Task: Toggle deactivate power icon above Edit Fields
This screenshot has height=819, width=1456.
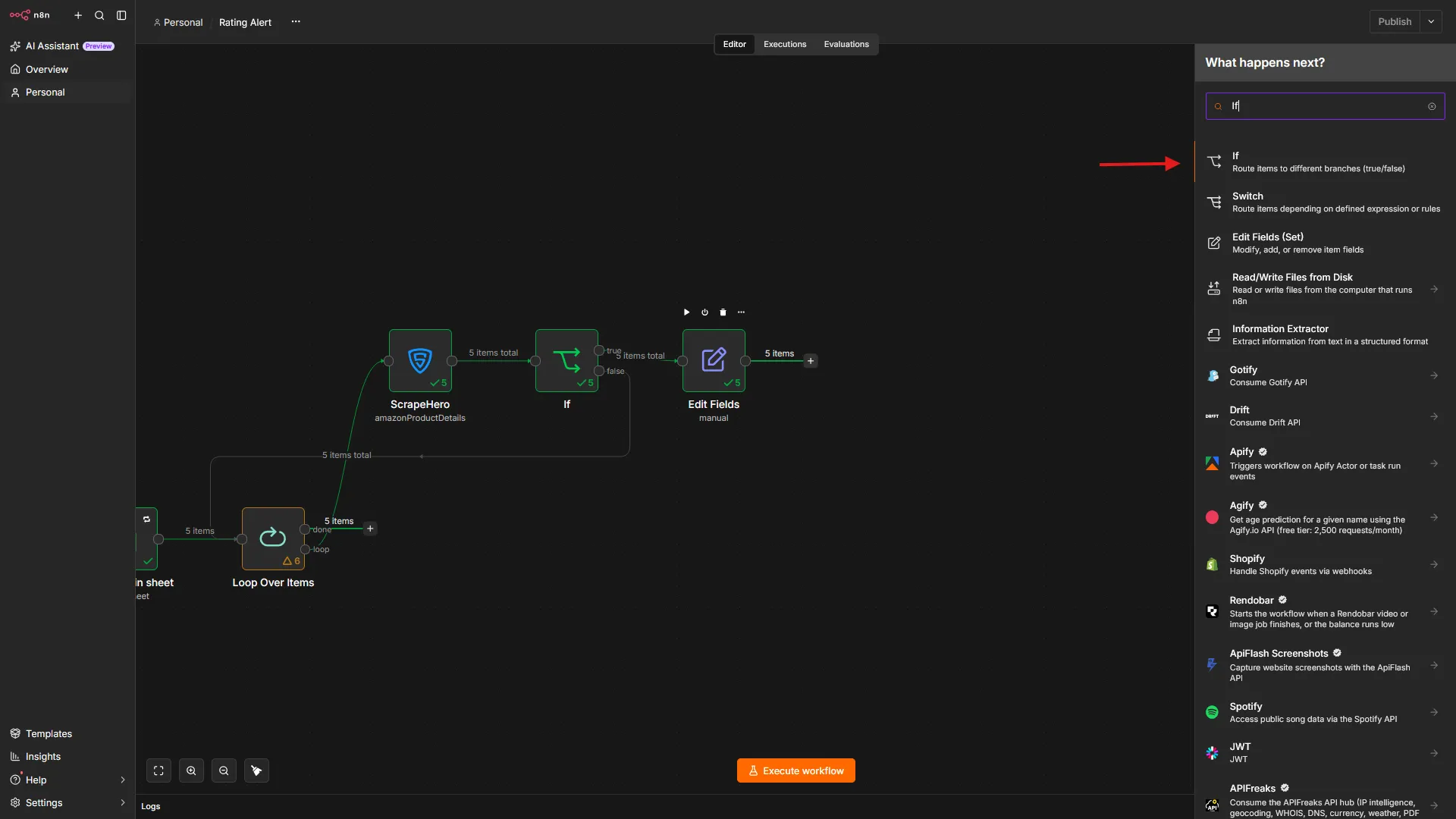Action: coord(704,312)
